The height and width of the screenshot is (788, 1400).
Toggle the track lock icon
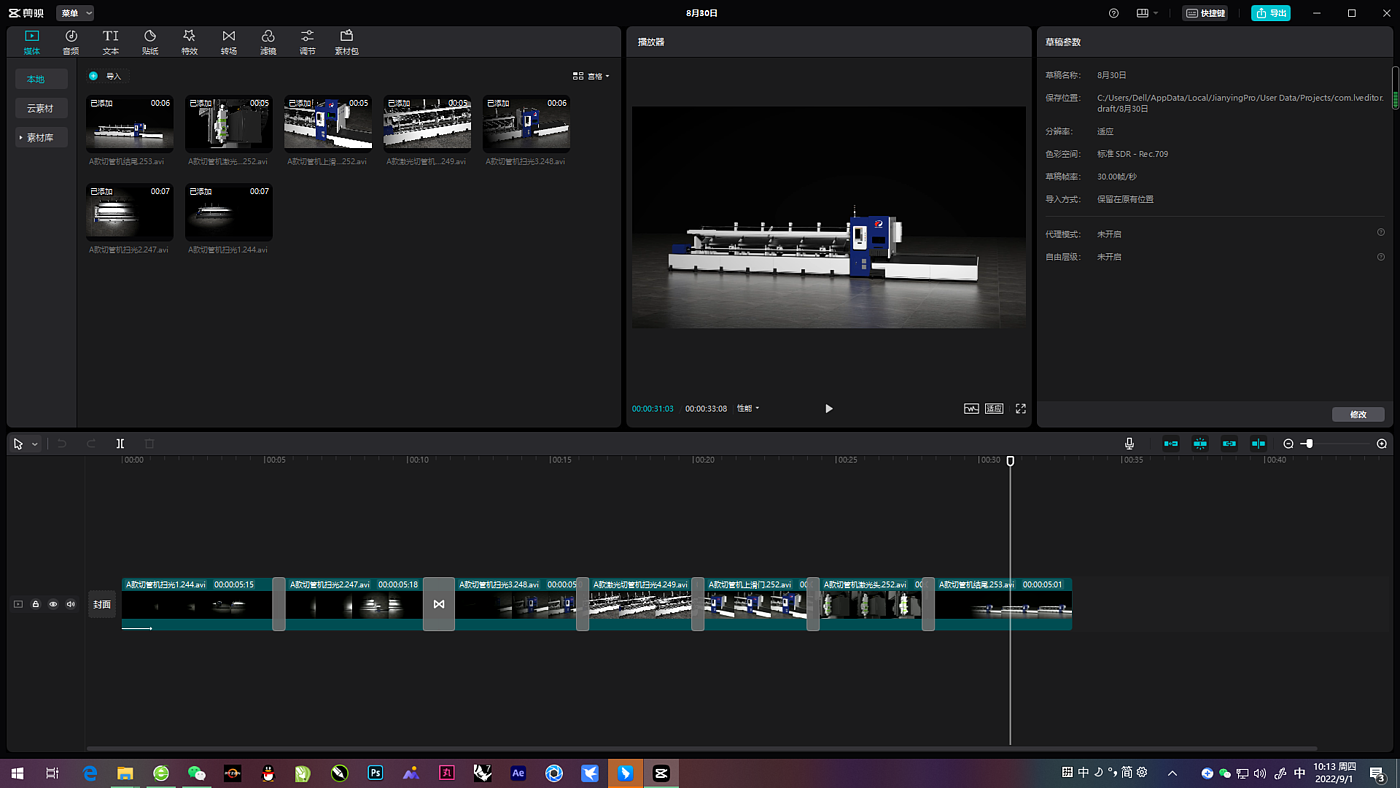pyautogui.click(x=36, y=604)
